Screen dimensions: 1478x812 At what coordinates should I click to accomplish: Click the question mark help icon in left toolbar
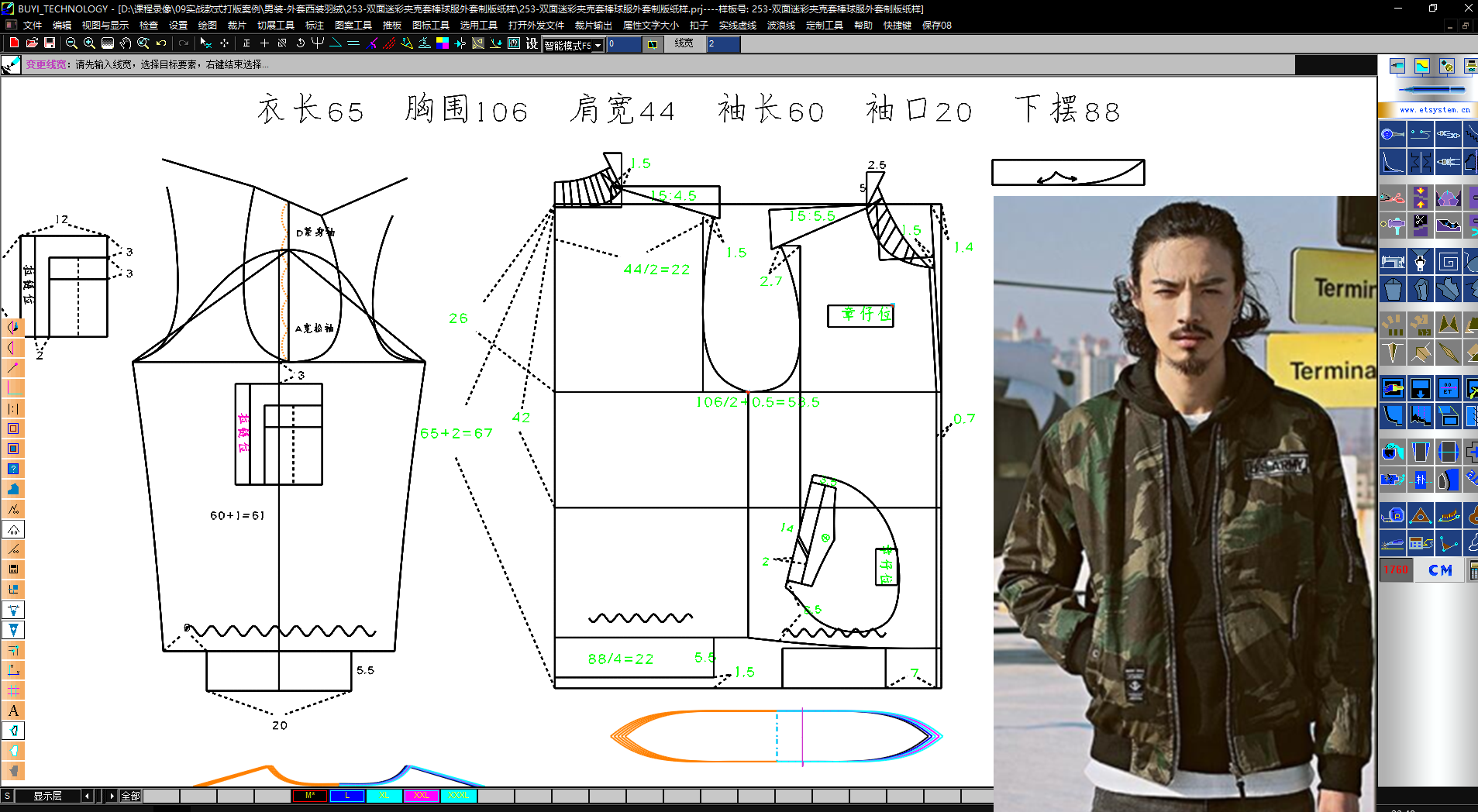pos(12,469)
